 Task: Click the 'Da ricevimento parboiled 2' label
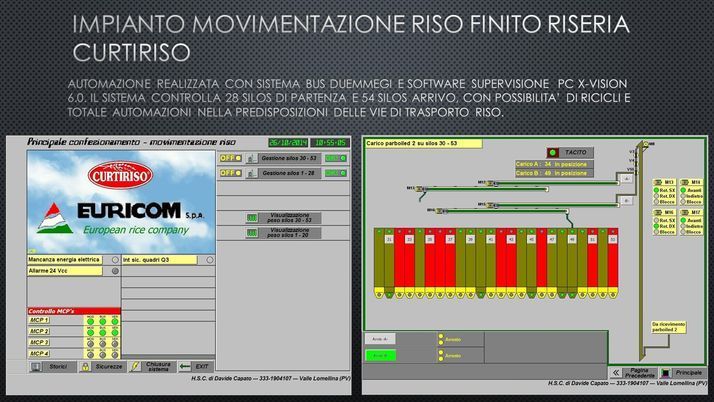(668, 327)
